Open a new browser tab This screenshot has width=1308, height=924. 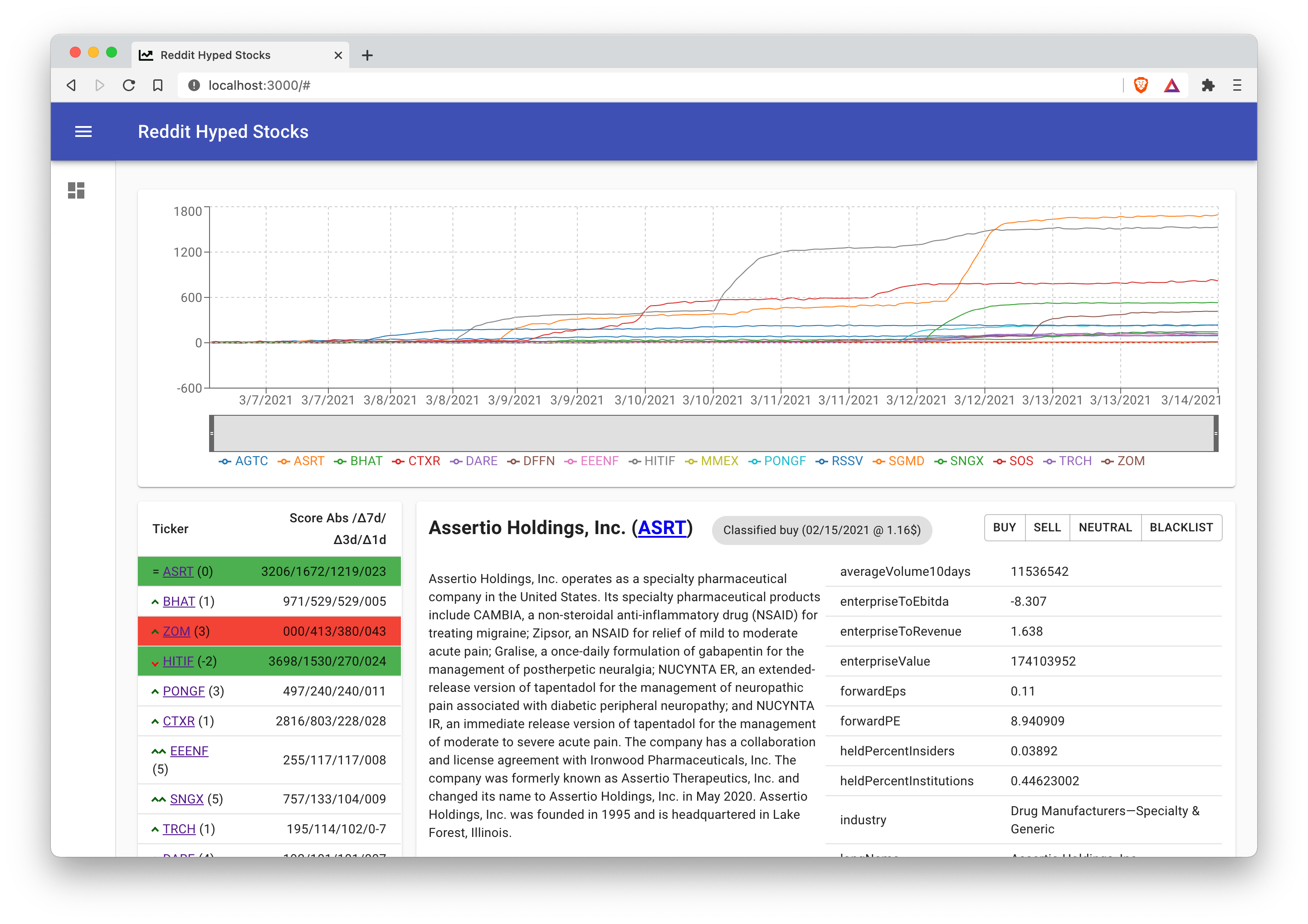point(367,55)
